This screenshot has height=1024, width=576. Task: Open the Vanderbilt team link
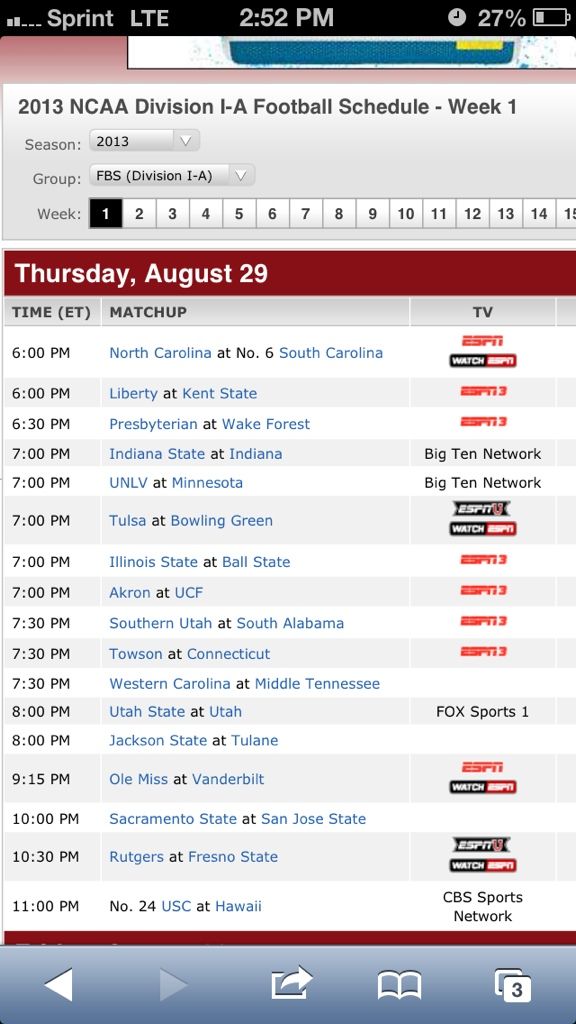click(228, 779)
